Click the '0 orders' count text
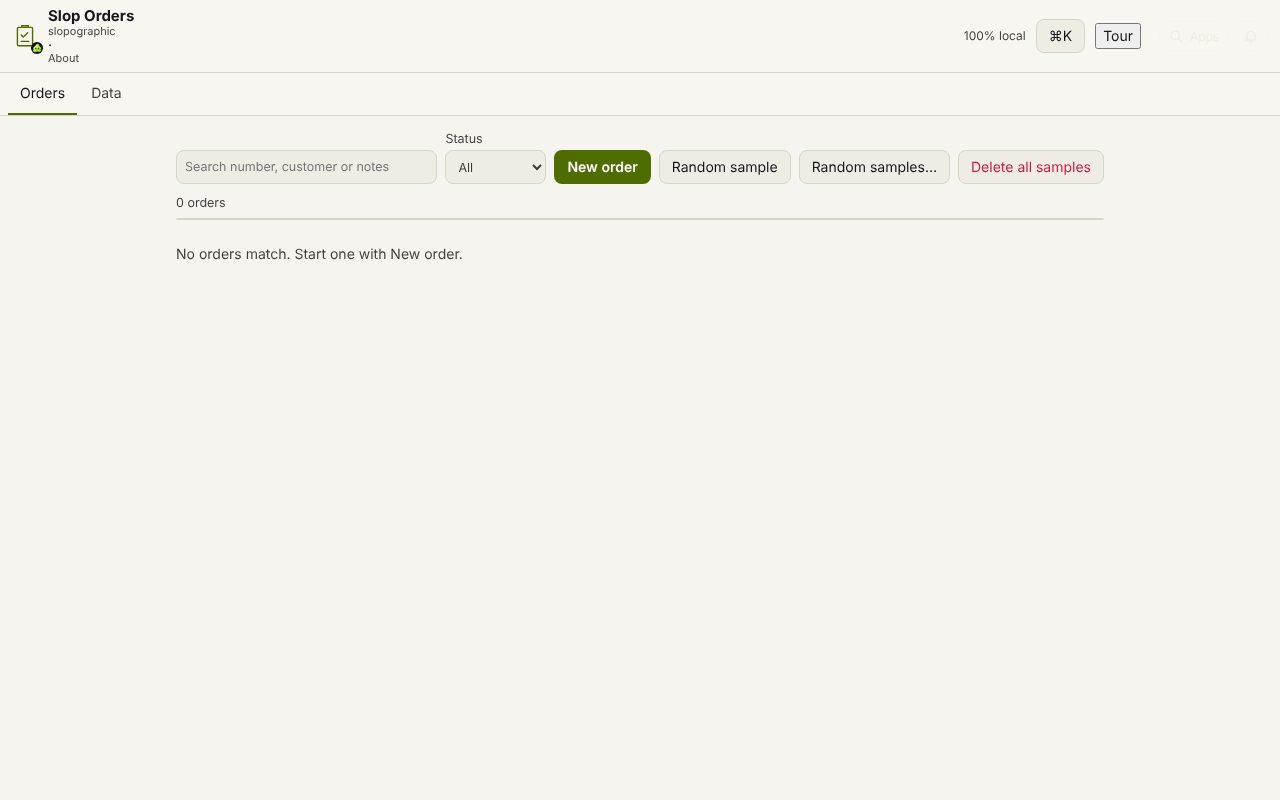 (201, 203)
